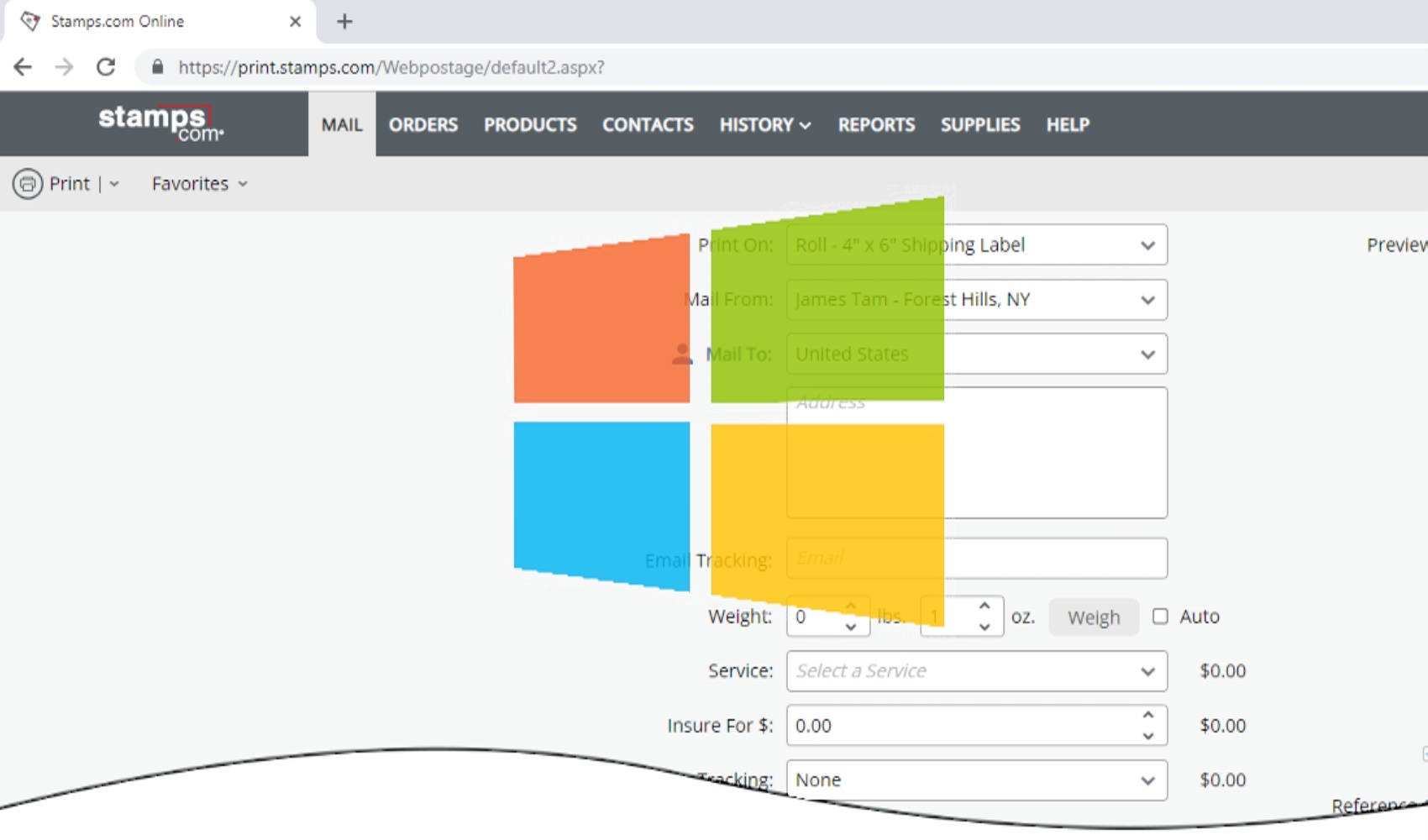Image resolution: width=1428 pixels, height=840 pixels.
Task: Click the Stamps.com tab favicon
Action: click(30, 21)
